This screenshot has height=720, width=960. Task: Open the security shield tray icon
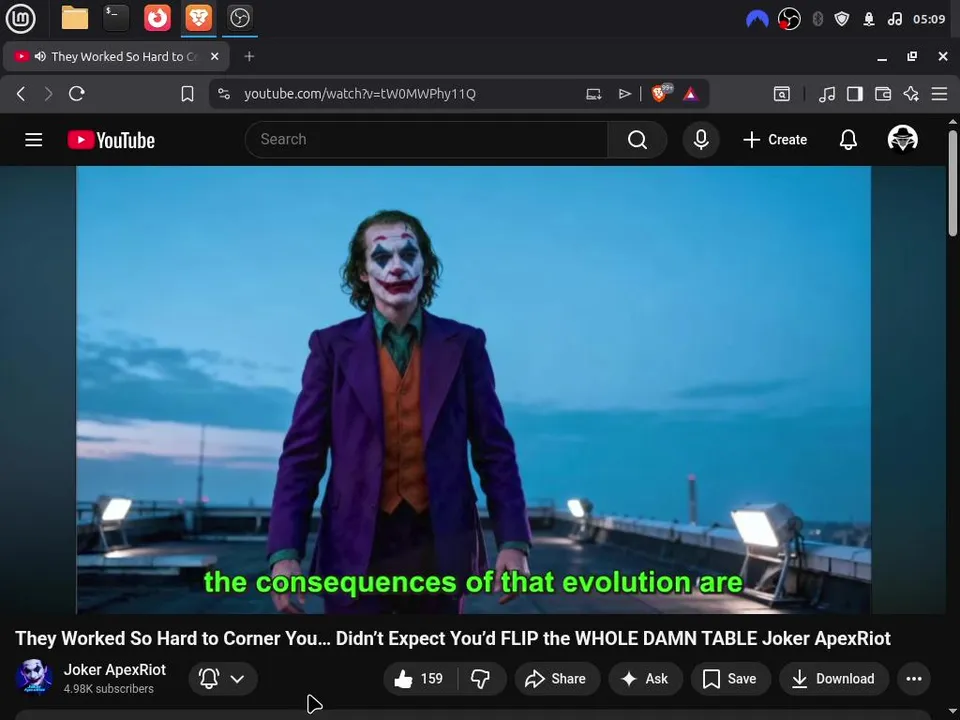tap(842, 19)
